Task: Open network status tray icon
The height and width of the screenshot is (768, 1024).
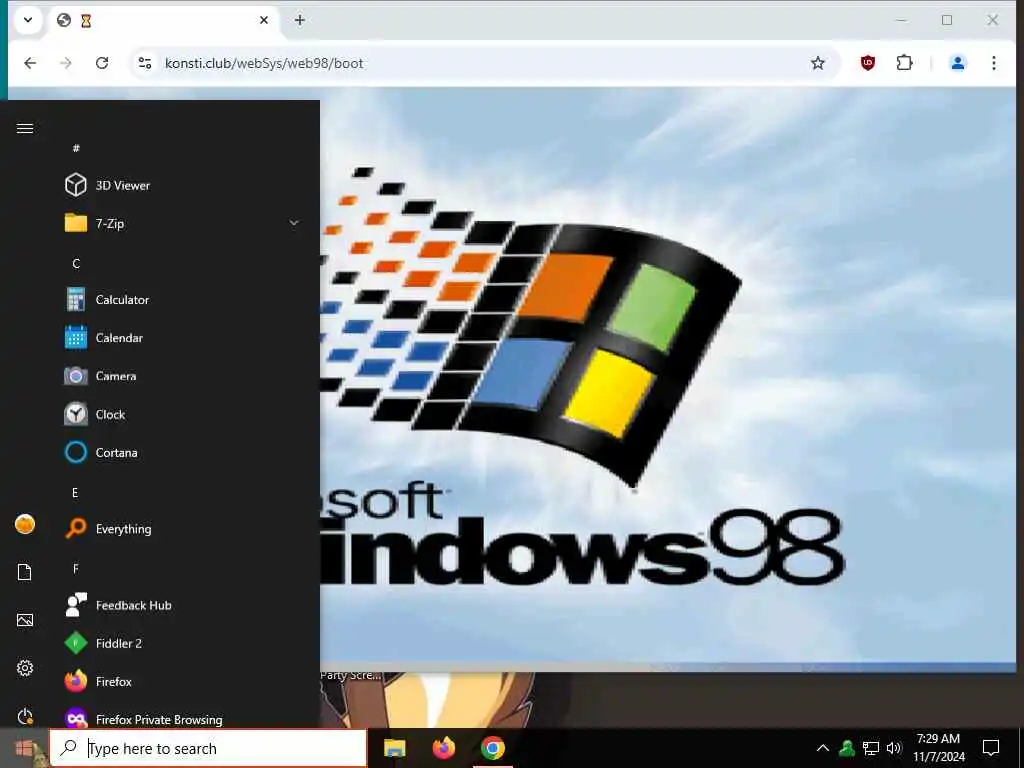Action: click(871, 748)
